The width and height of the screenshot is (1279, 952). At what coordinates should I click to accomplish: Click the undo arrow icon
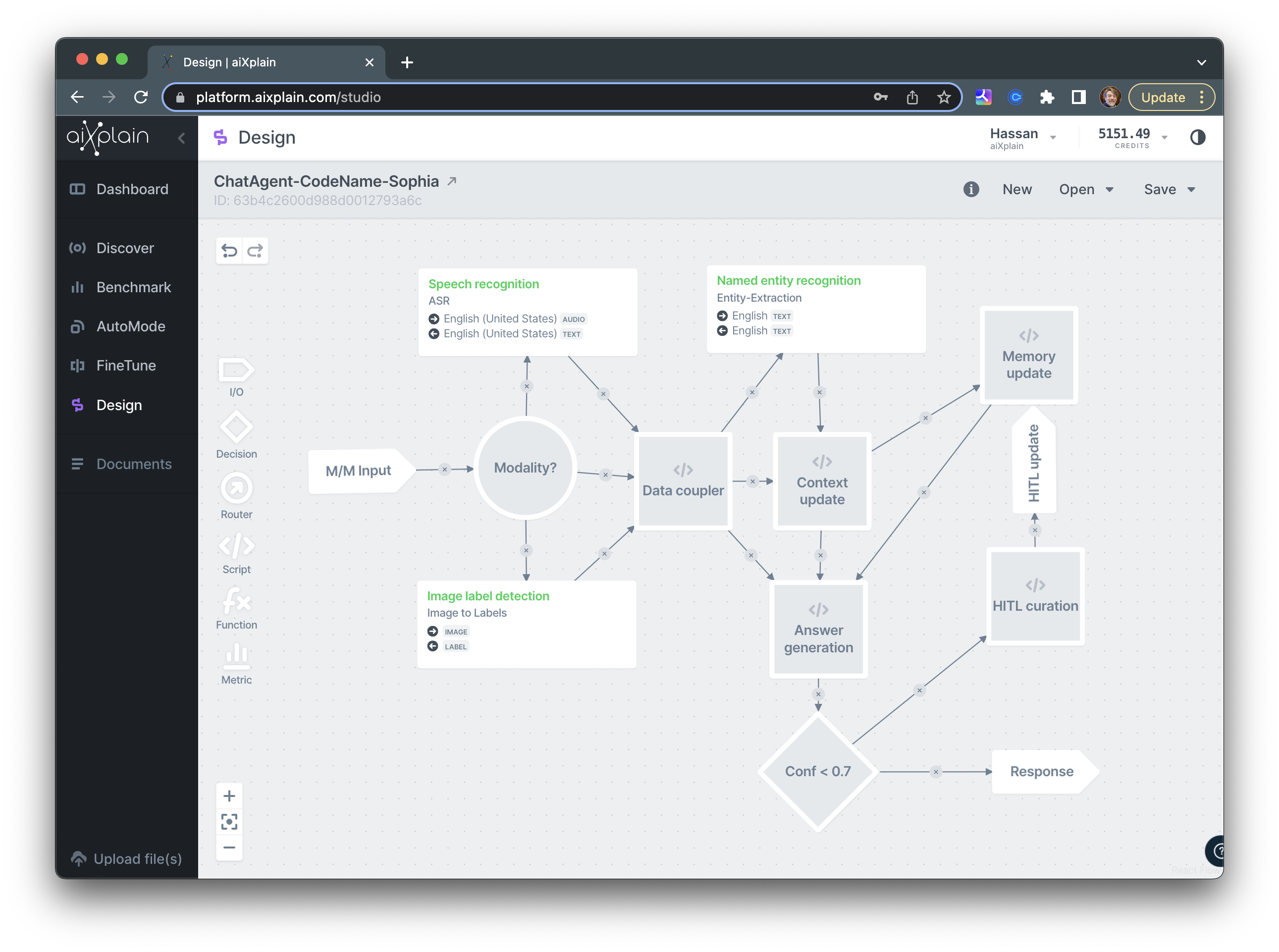[x=229, y=251]
